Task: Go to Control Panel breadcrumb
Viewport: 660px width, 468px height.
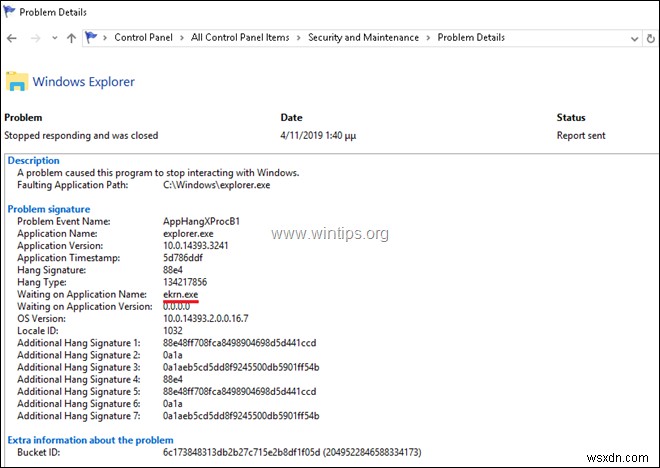Action: coord(144,38)
